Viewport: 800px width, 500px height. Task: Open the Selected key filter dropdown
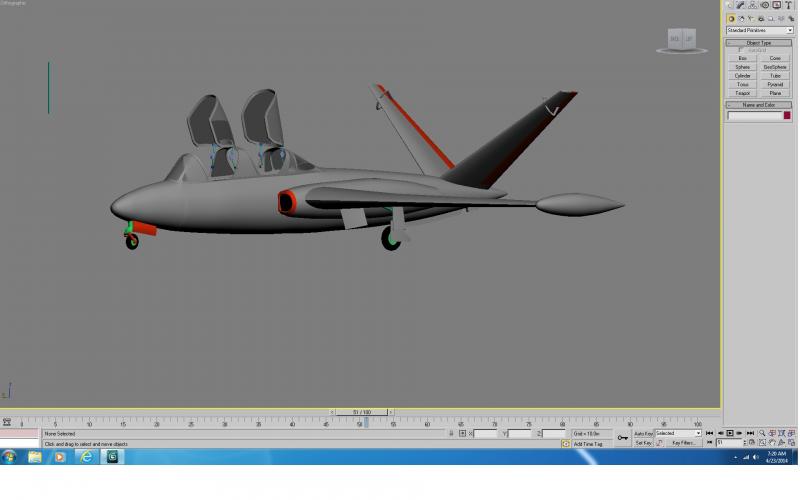(678, 433)
